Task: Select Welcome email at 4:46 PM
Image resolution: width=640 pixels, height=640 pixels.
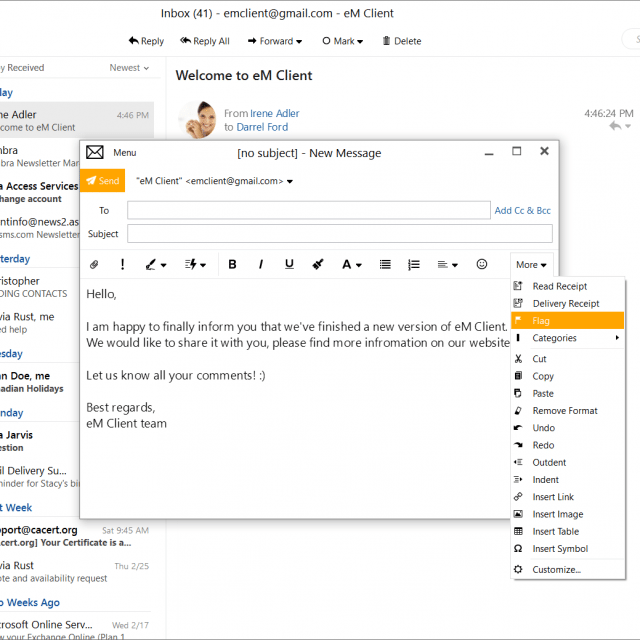Action: pyautogui.click(x=77, y=120)
